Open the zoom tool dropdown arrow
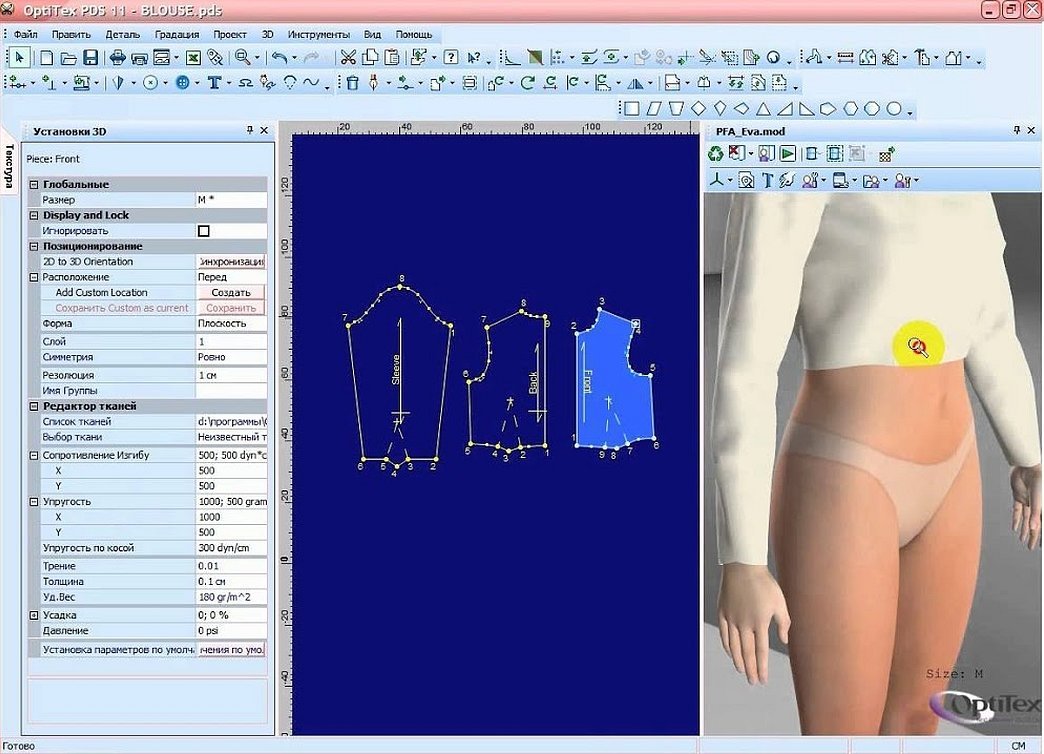1044x754 pixels. point(257,59)
